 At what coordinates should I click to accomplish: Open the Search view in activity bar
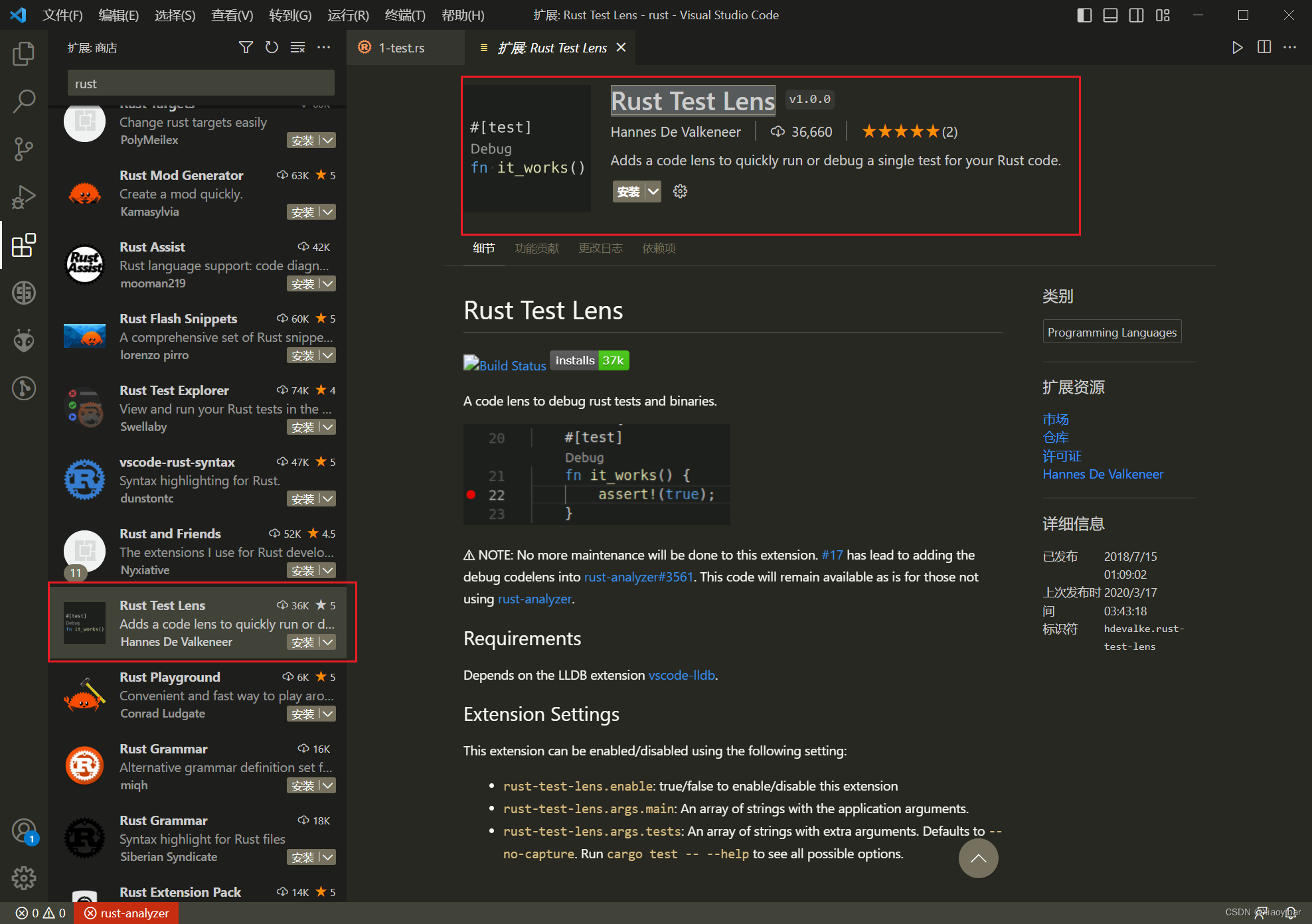(x=24, y=101)
